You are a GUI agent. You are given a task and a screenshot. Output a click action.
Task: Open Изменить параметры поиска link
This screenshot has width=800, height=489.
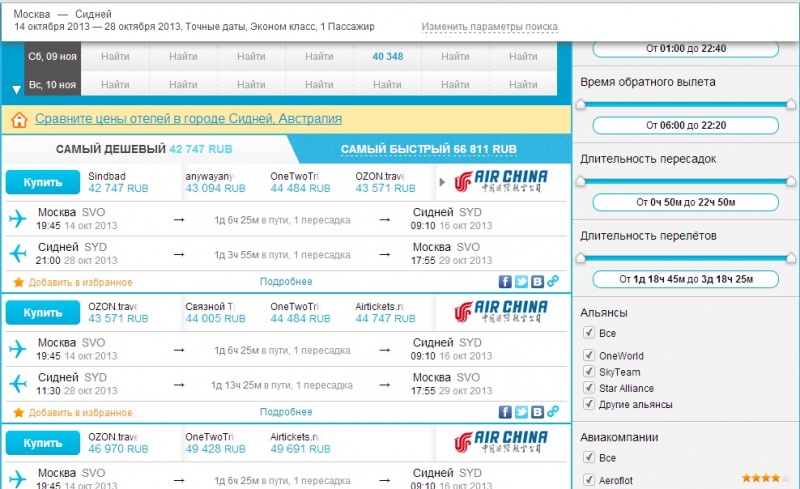[x=489, y=27]
